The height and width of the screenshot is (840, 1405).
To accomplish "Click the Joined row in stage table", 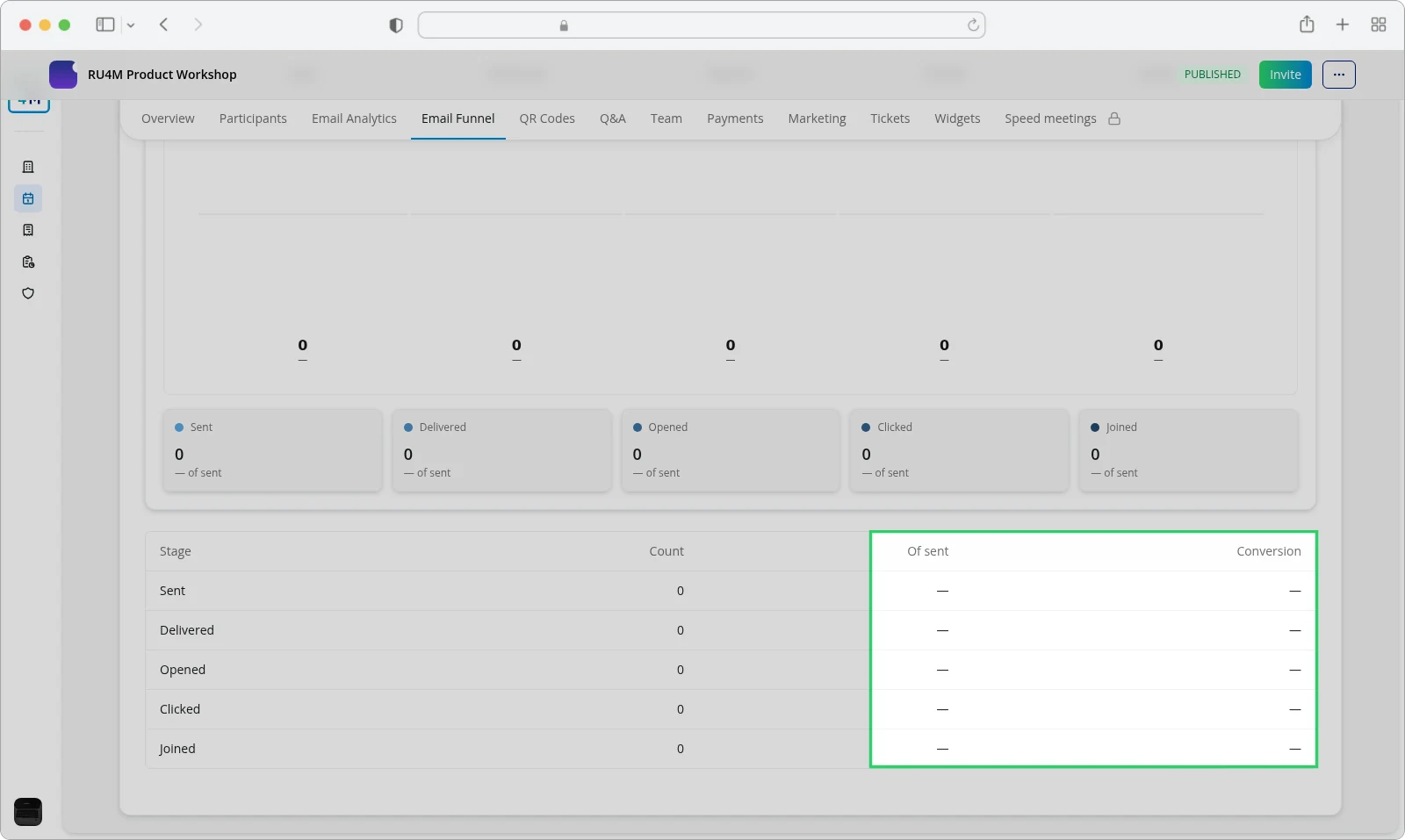I will (x=731, y=749).
